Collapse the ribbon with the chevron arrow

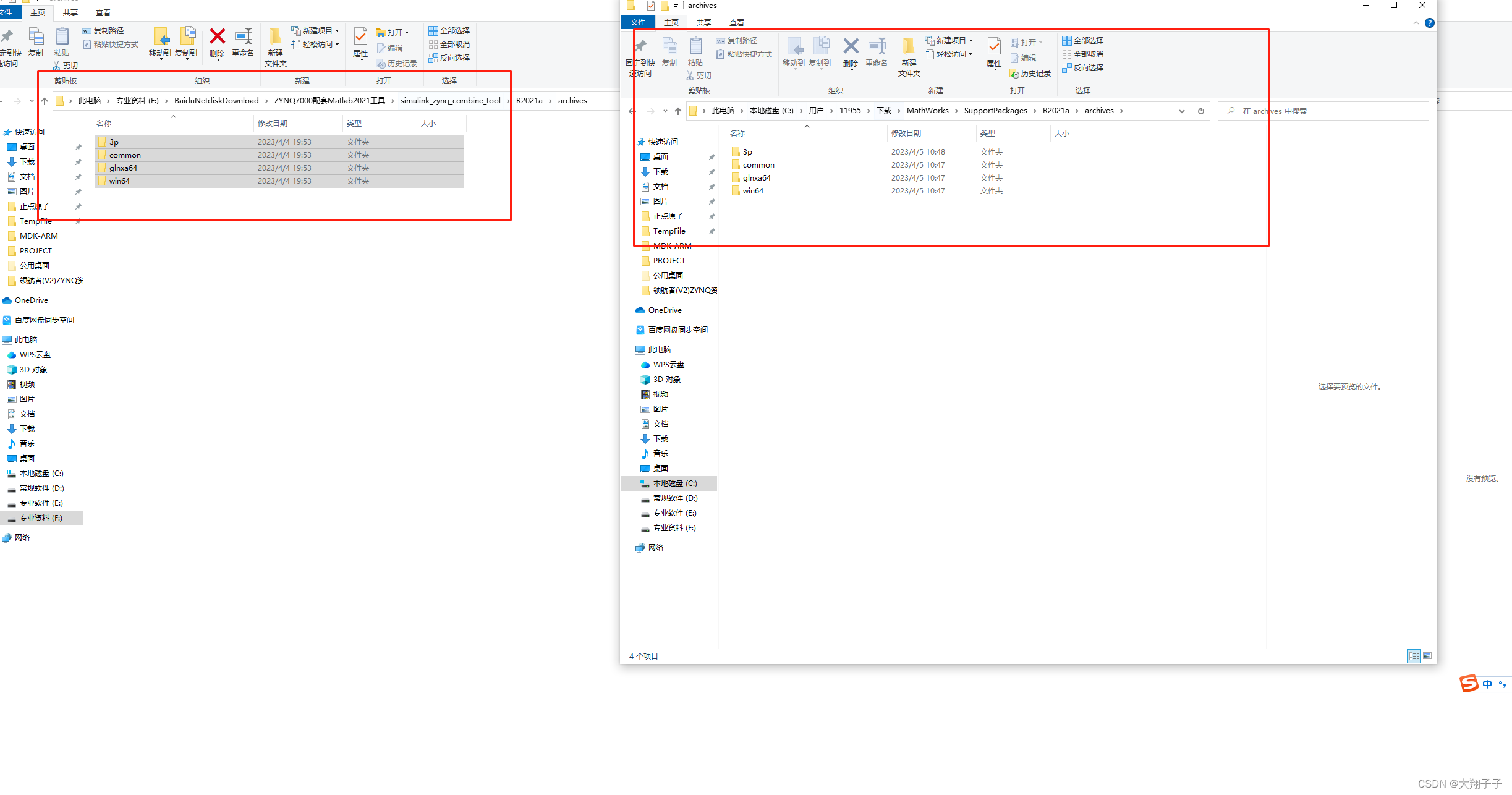[1416, 23]
